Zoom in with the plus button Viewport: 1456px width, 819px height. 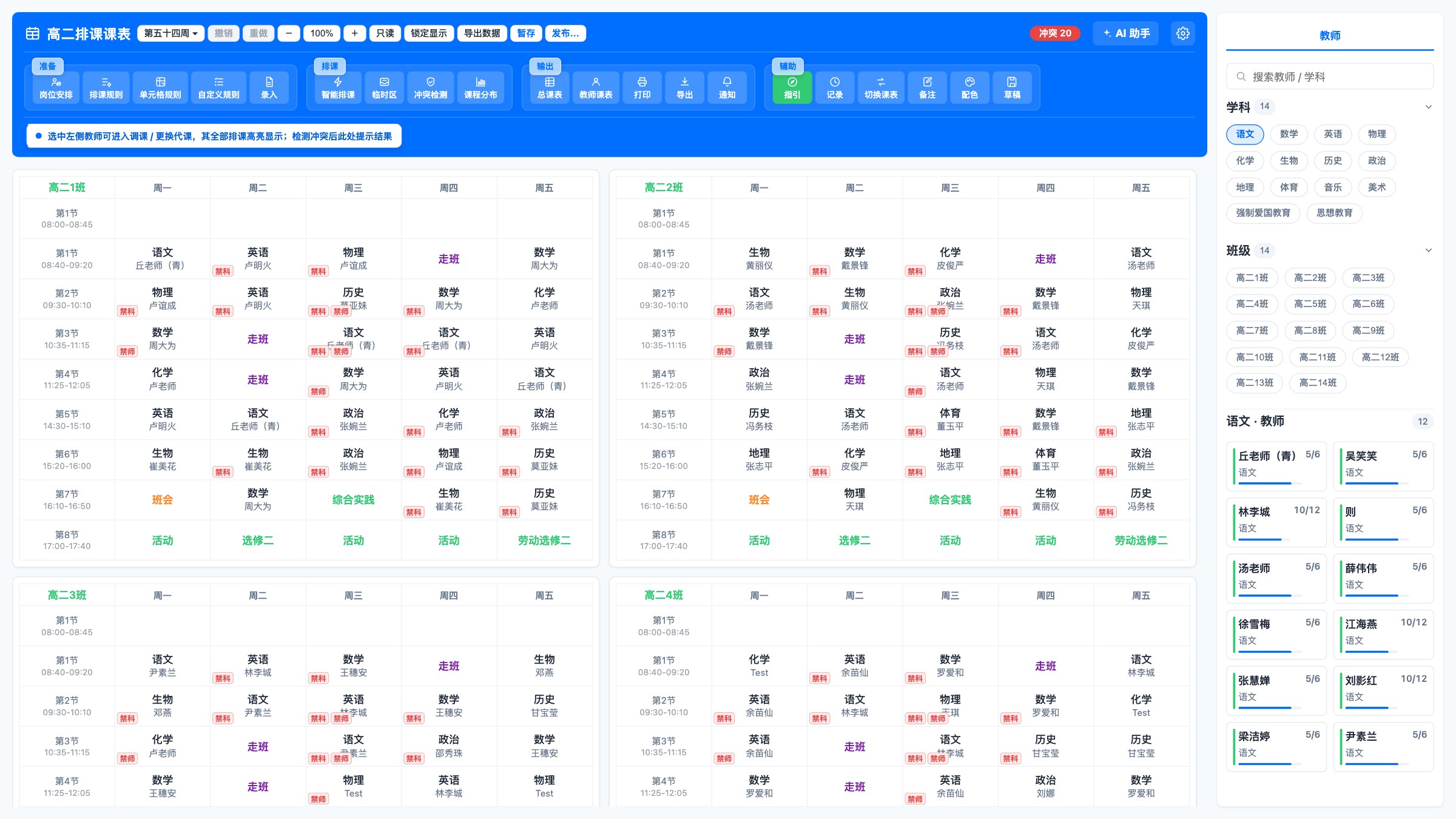354,33
